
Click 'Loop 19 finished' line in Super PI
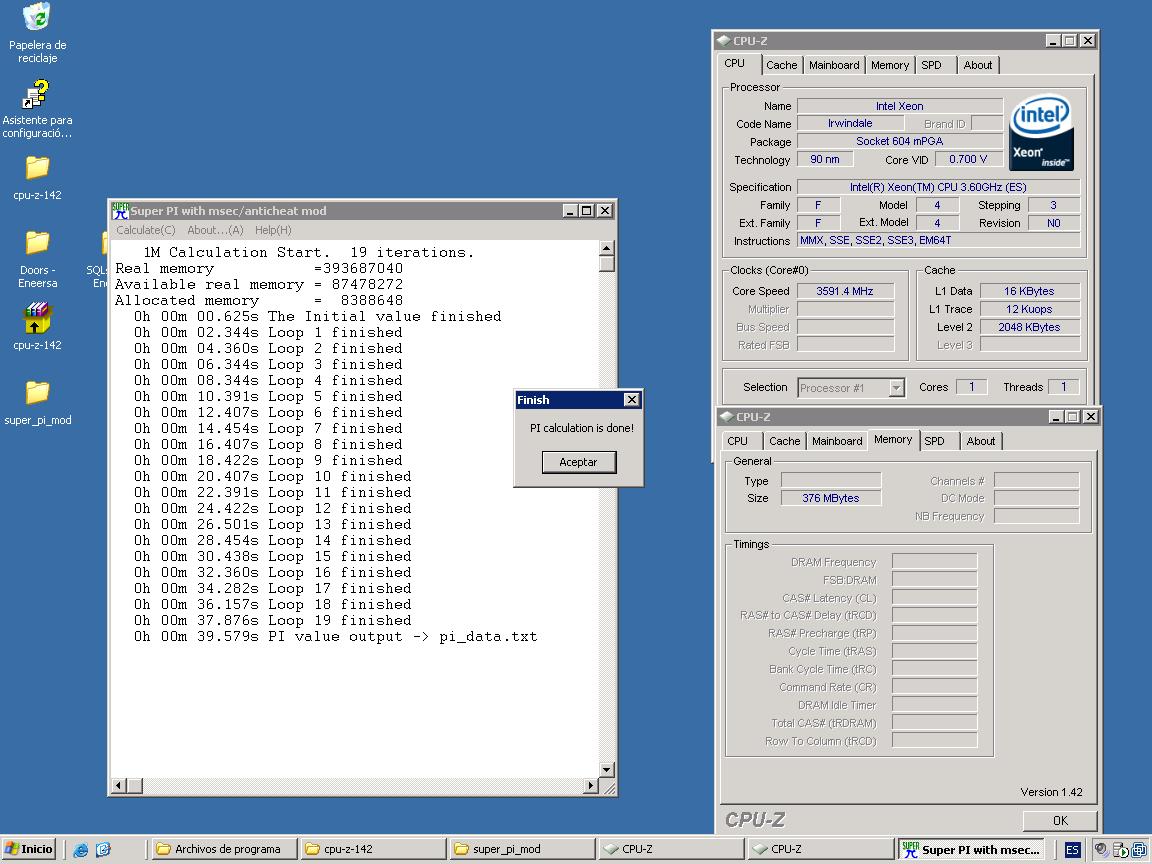coord(273,620)
